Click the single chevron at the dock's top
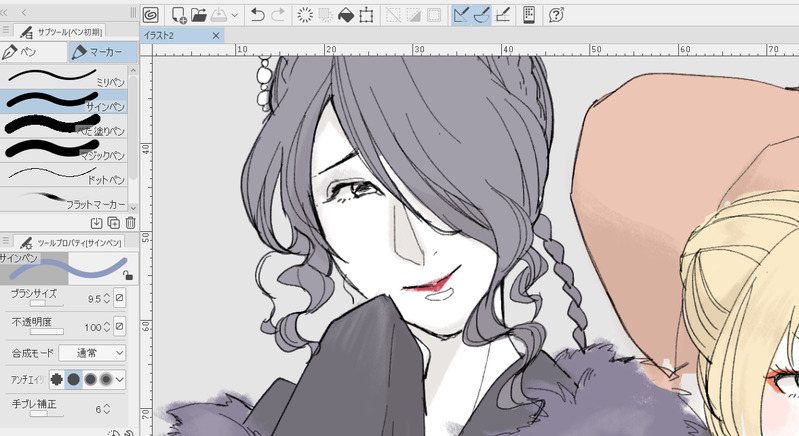This screenshot has height=436, width=799. coord(24,12)
